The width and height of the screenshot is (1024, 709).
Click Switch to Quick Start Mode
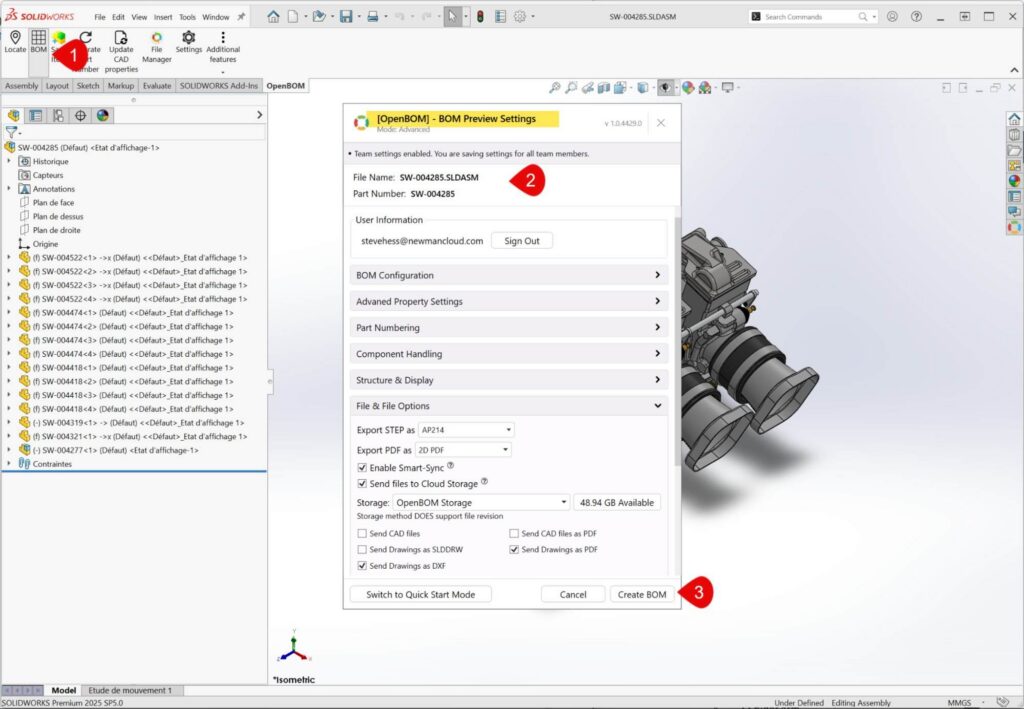coord(421,594)
